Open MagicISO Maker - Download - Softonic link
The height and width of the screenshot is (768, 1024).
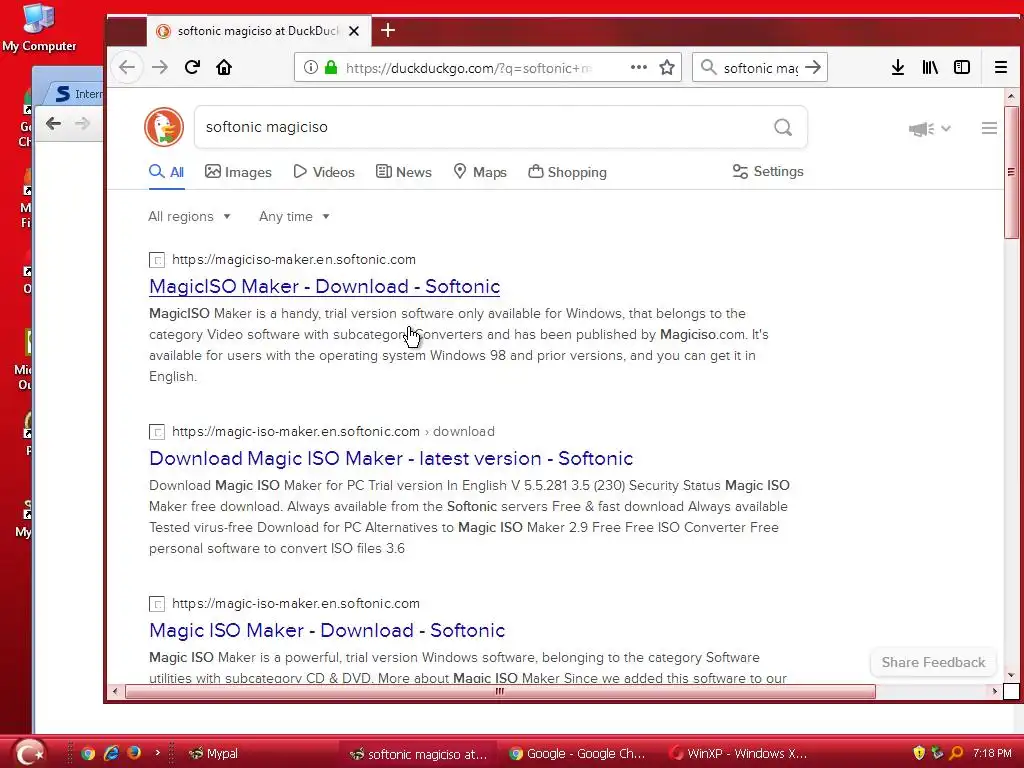point(325,287)
